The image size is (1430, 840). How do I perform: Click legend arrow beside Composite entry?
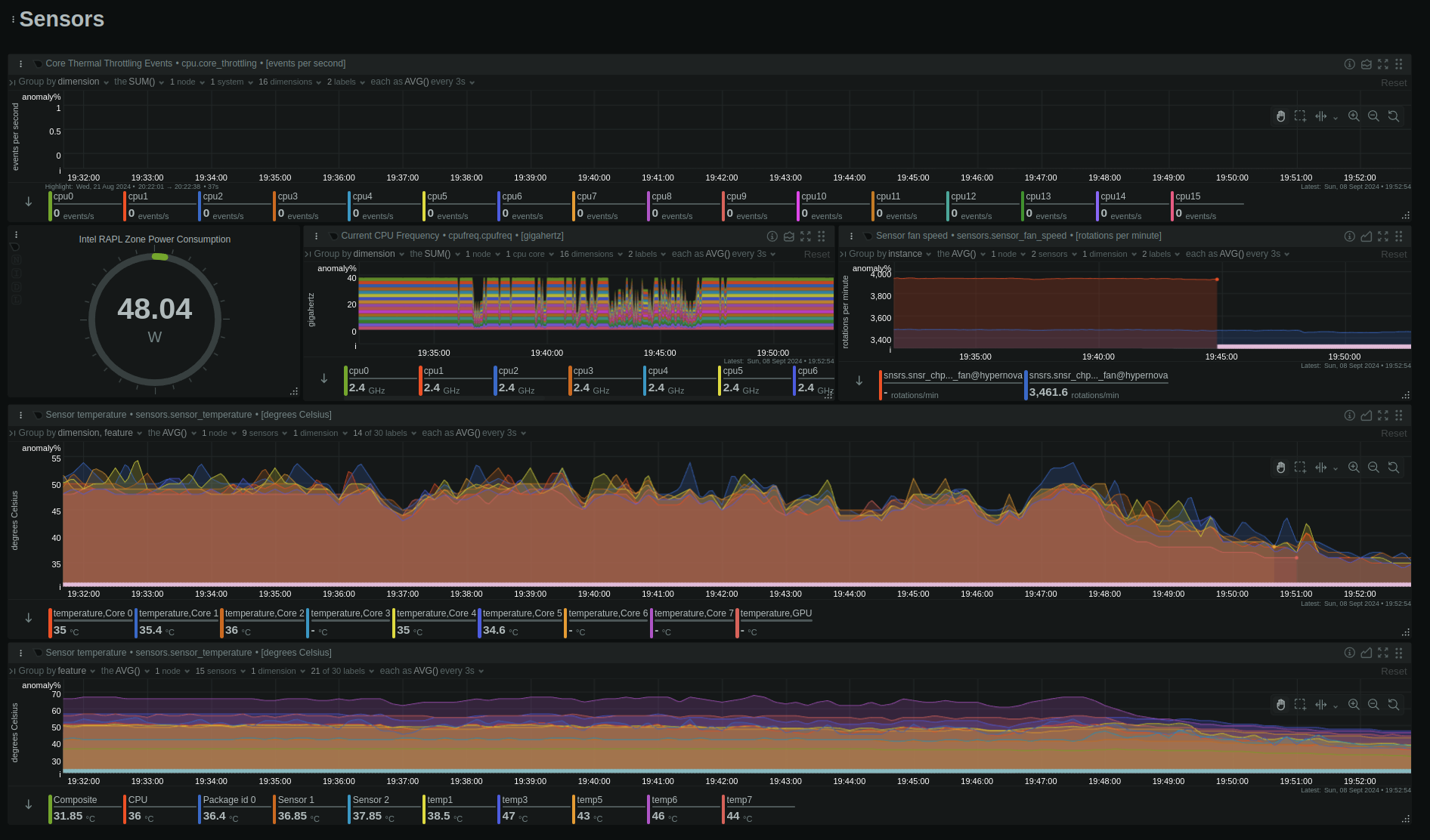[x=29, y=804]
